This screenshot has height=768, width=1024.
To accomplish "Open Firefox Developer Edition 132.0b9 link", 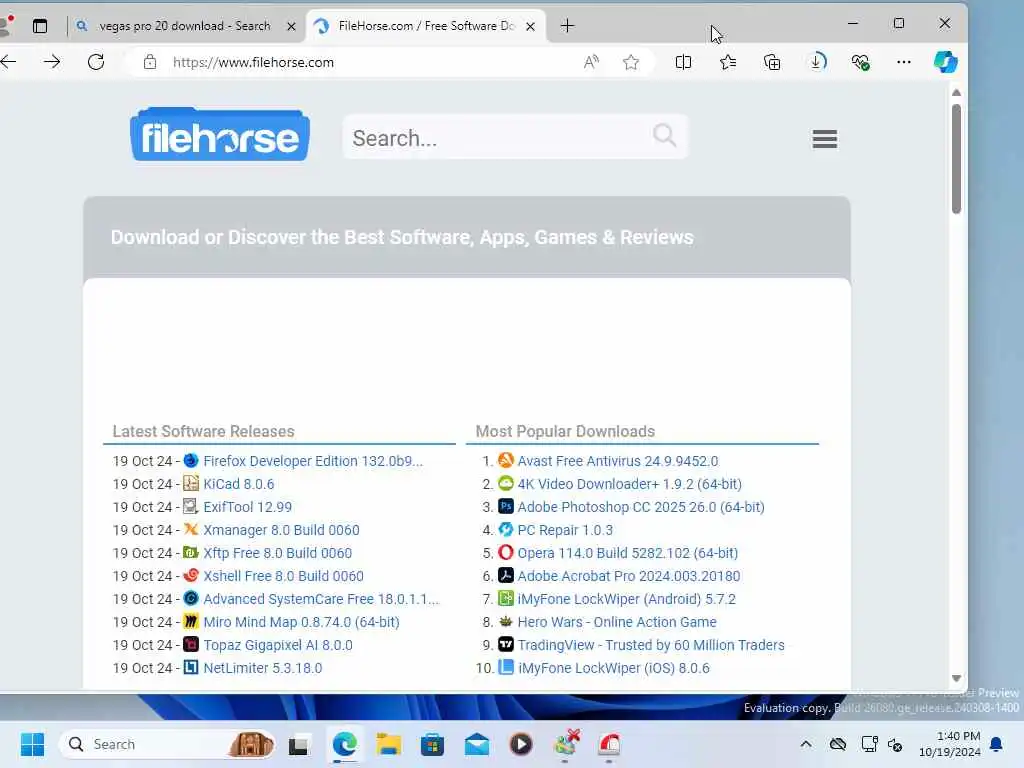I will click(313, 461).
